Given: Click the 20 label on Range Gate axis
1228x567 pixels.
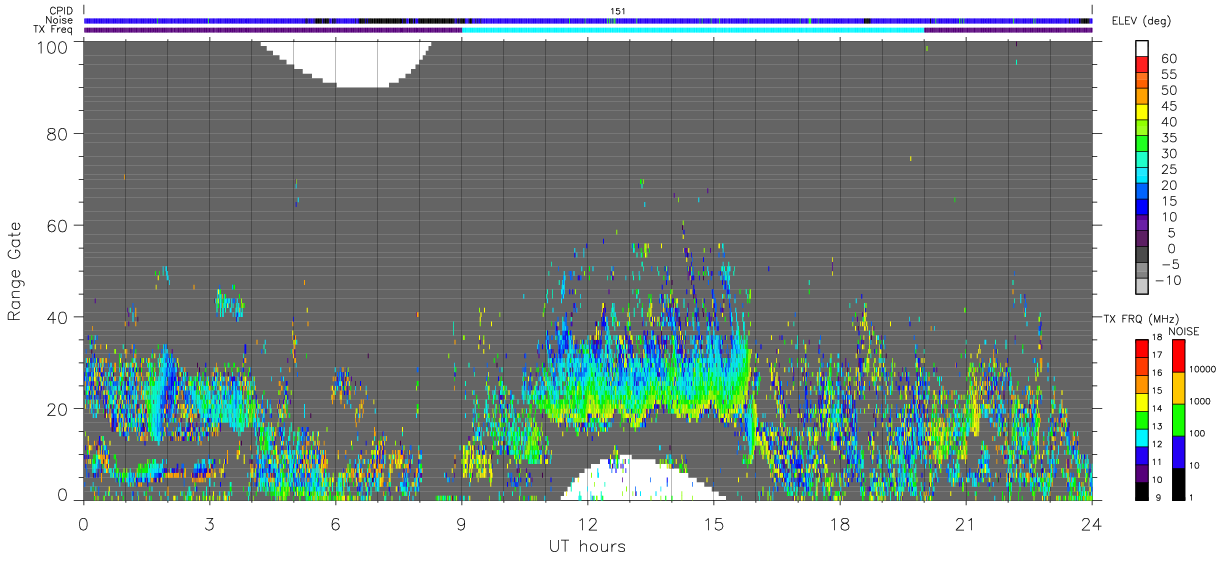Looking at the screenshot, I should click(57, 409).
